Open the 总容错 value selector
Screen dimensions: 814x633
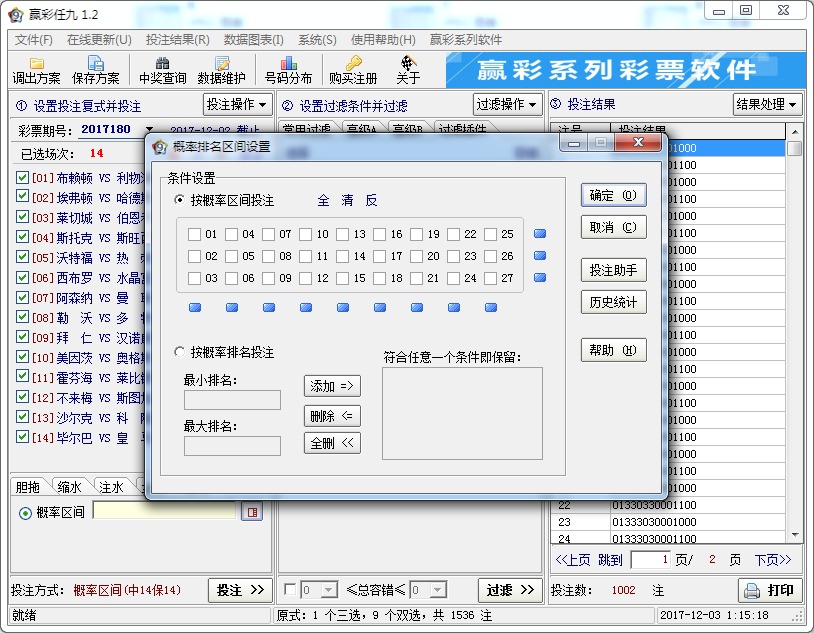pyautogui.click(x=319, y=590)
